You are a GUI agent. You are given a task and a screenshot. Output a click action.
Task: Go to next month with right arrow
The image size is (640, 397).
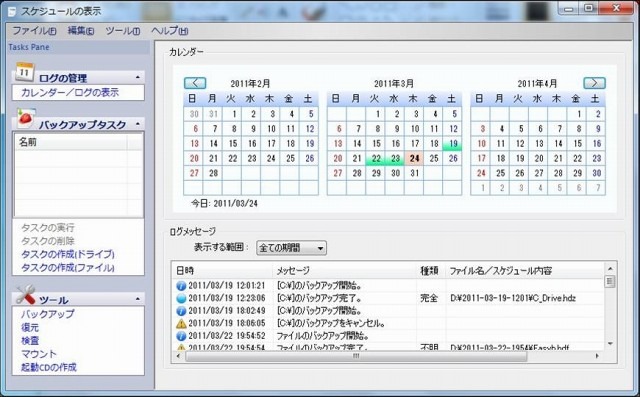click(594, 83)
